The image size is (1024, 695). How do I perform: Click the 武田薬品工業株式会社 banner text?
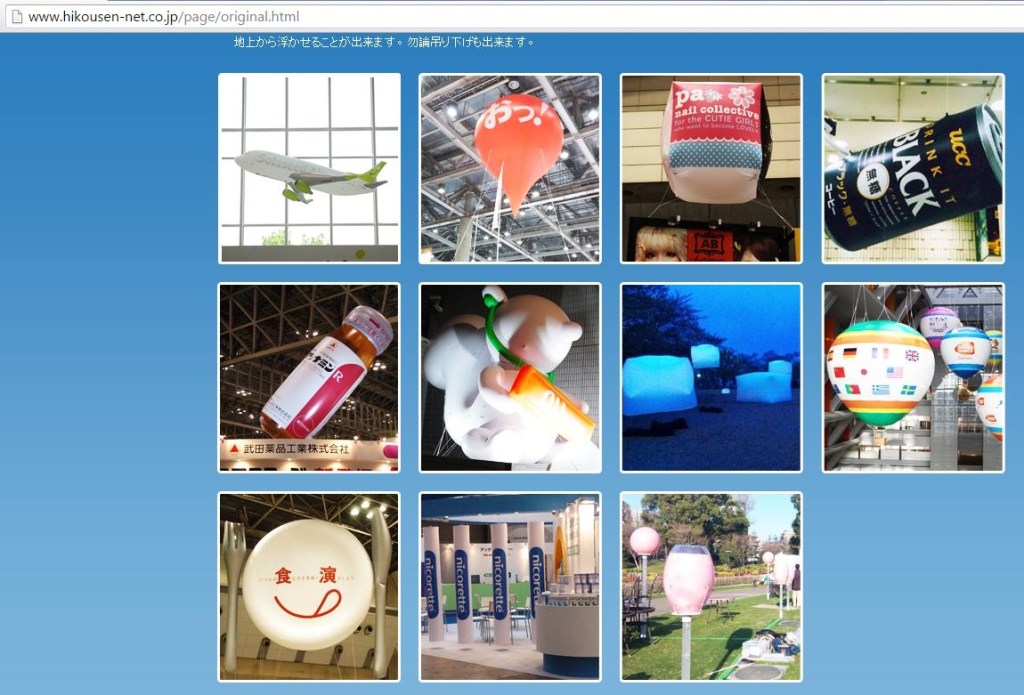296,449
